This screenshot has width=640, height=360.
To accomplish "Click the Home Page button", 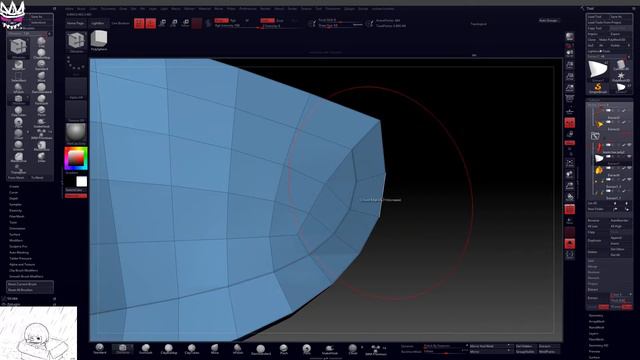I will click(x=76, y=23).
